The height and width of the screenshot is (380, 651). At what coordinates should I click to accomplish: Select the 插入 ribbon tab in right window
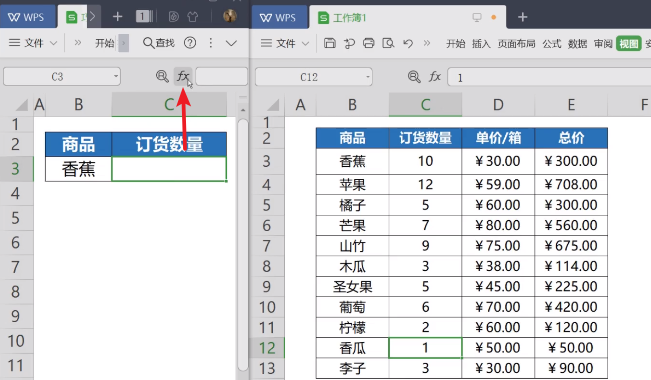click(481, 44)
